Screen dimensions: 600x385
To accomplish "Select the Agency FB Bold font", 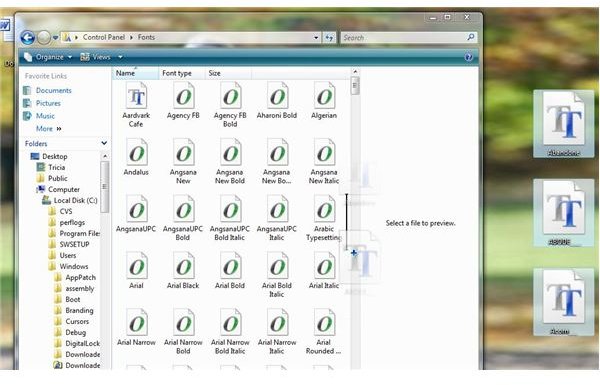I will (230, 96).
